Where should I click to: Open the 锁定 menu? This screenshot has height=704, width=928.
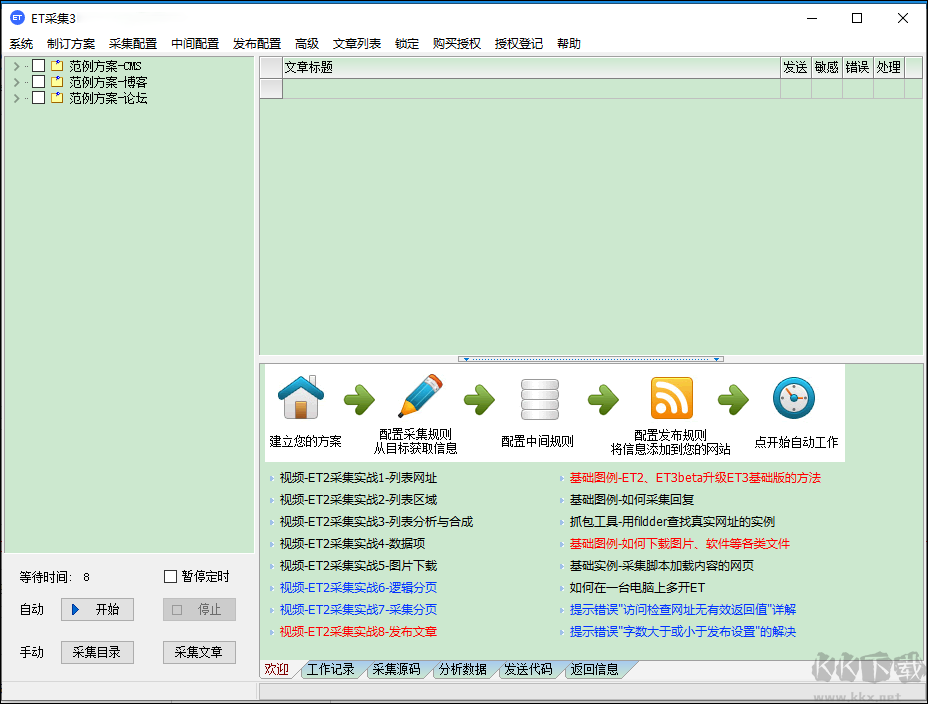point(407,44)
